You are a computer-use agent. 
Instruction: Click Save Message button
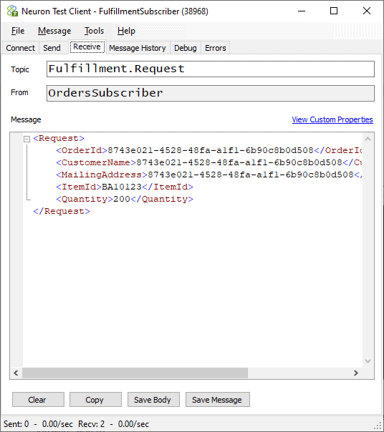217,400
